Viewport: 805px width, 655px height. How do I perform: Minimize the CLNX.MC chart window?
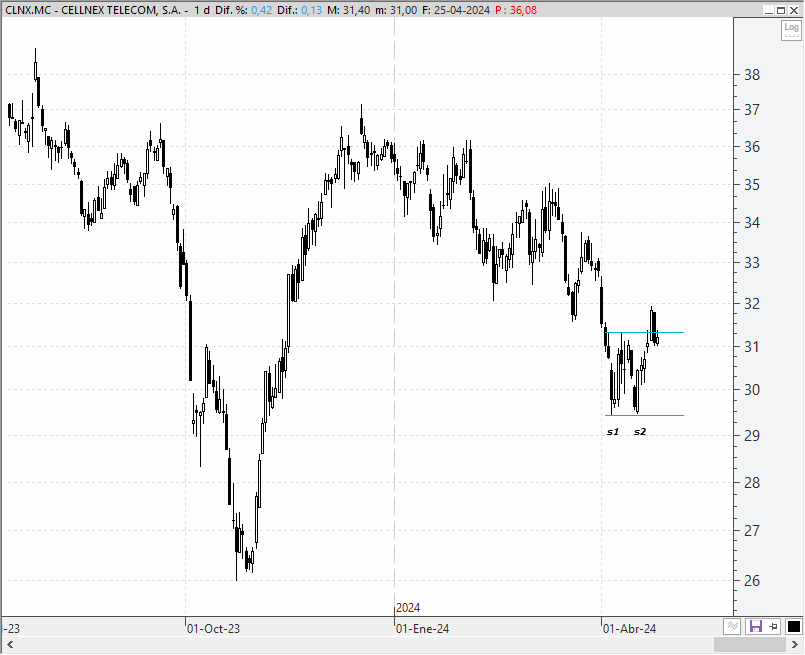point(769,10)
